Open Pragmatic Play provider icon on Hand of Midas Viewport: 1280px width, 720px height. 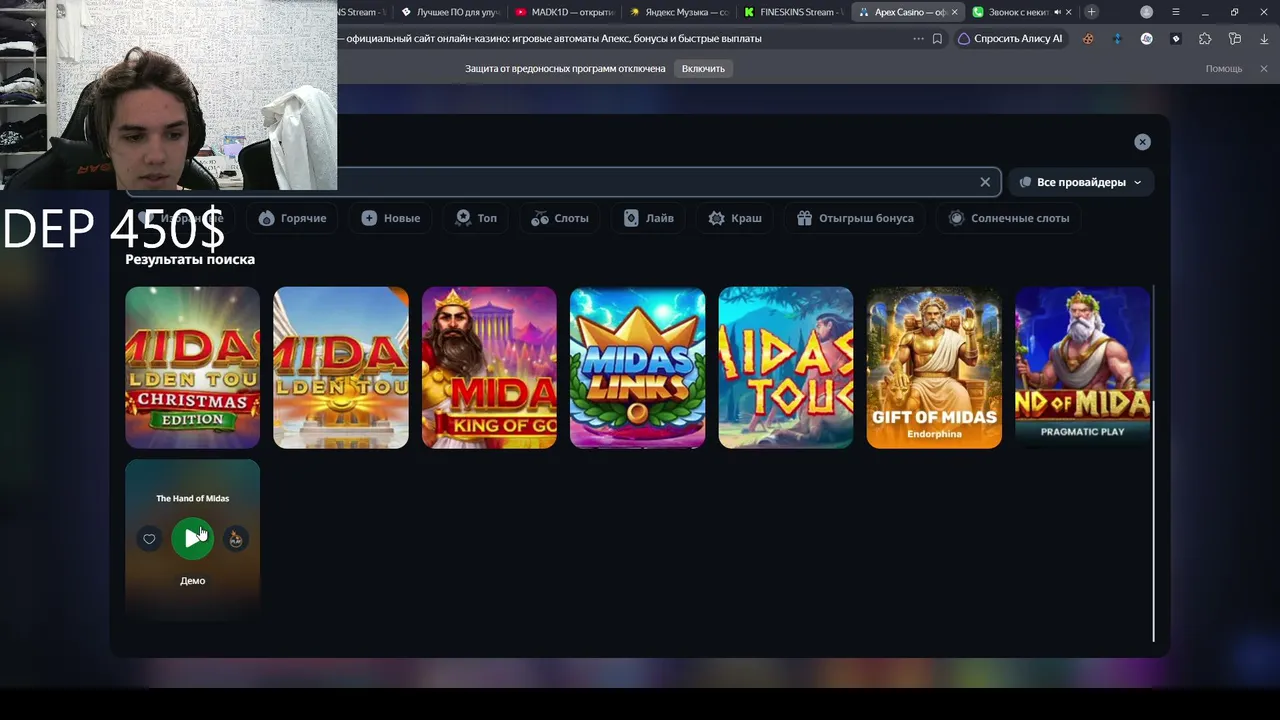236,539
